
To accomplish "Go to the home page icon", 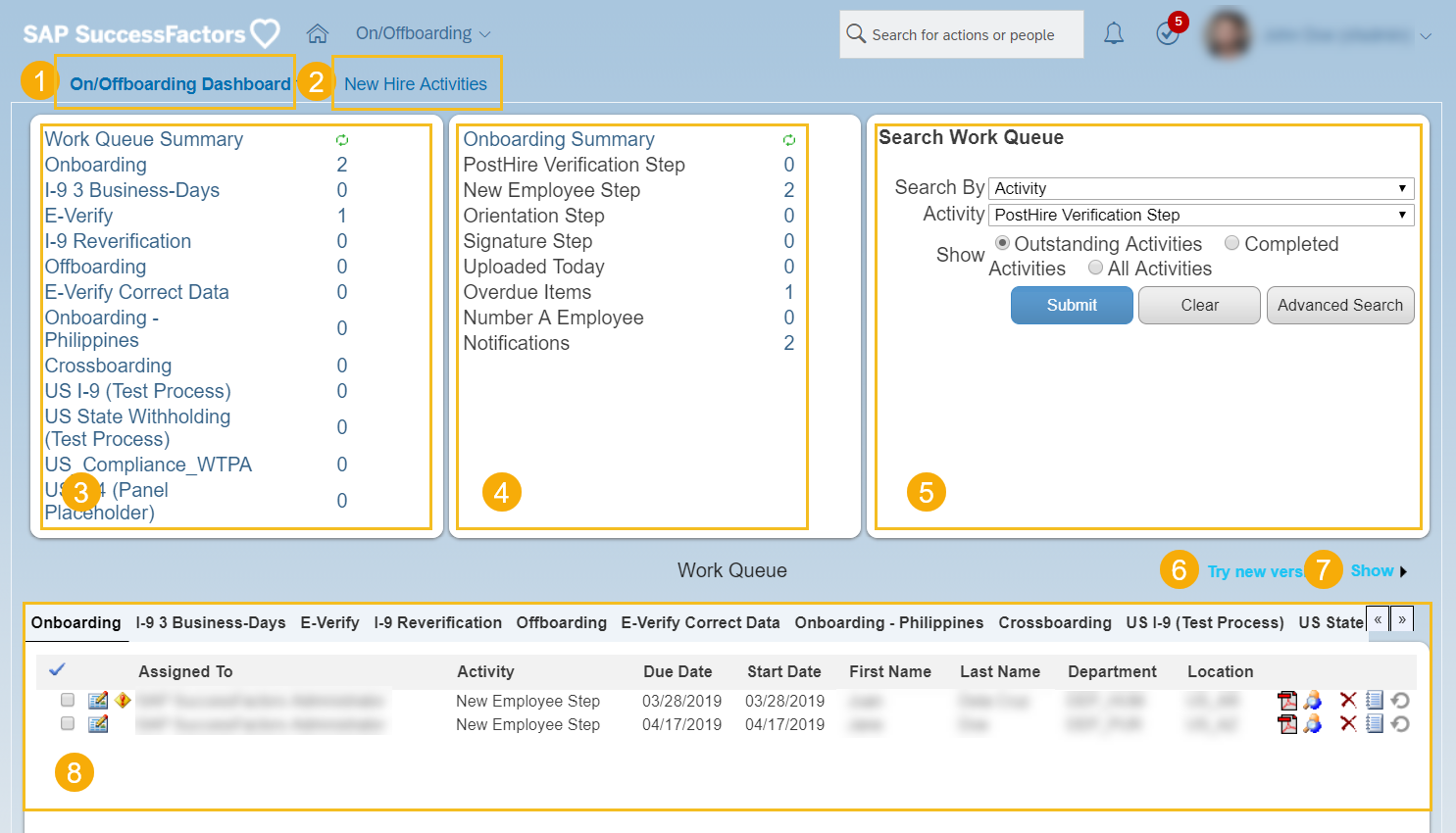I will click(x=317, y=33).
